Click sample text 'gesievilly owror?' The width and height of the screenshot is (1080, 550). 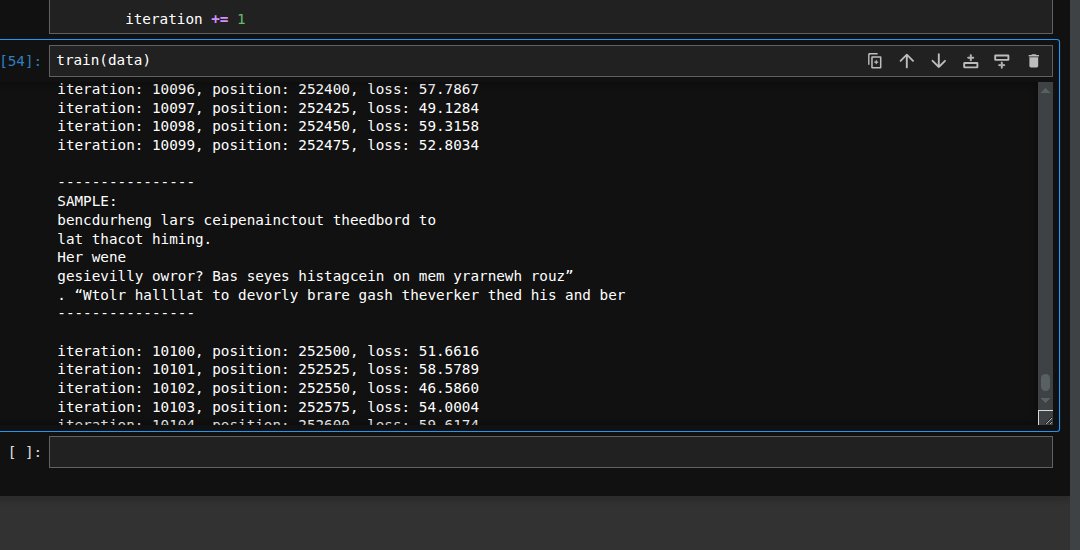pyautogui.click(x=130, y=276)
